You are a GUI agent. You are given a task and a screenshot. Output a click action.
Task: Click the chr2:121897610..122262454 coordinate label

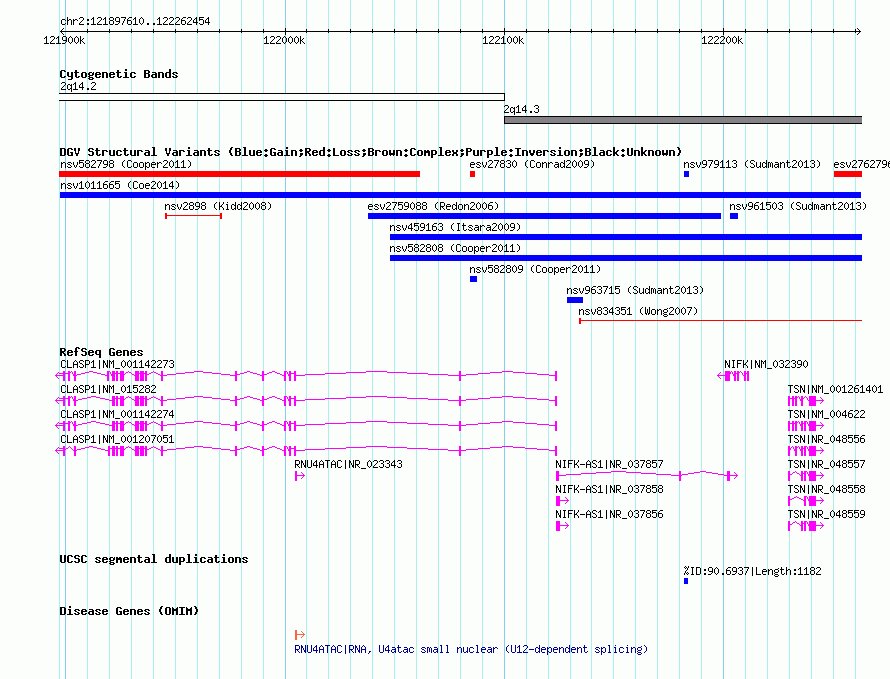click(x=135, y=21)
